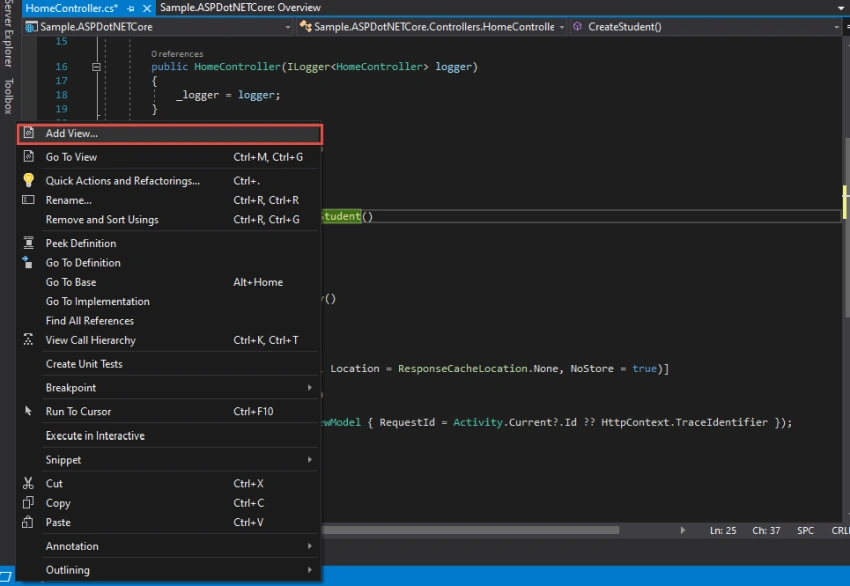Open View Call Hierarchy
The height and width of the screenshot is (586, 850).
[170, 340]
